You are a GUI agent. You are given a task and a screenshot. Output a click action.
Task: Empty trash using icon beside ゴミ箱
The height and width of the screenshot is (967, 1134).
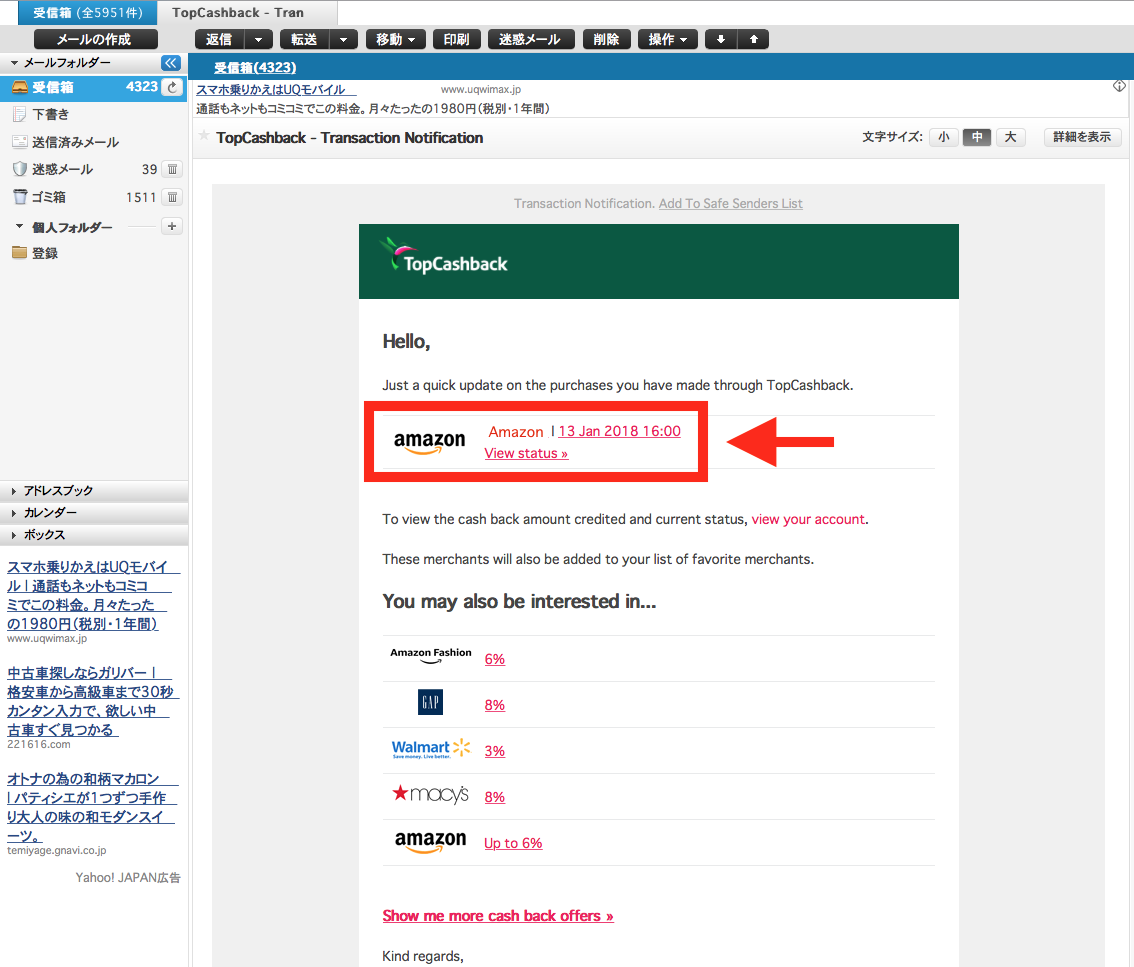click(x=172, y=197)
